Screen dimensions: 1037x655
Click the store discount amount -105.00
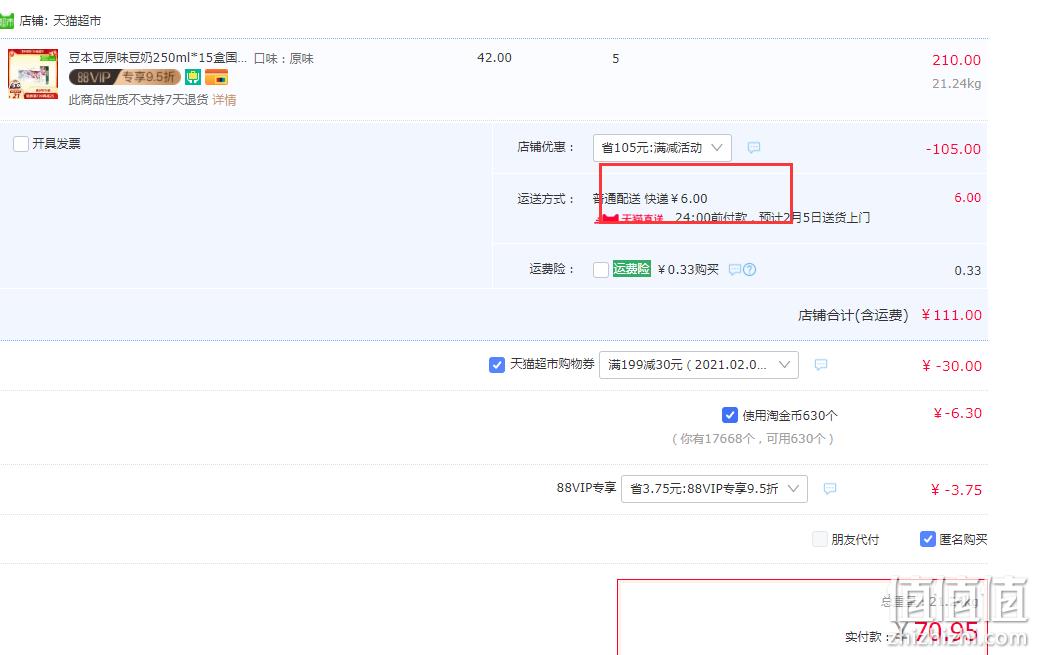[x=953, y=150]
